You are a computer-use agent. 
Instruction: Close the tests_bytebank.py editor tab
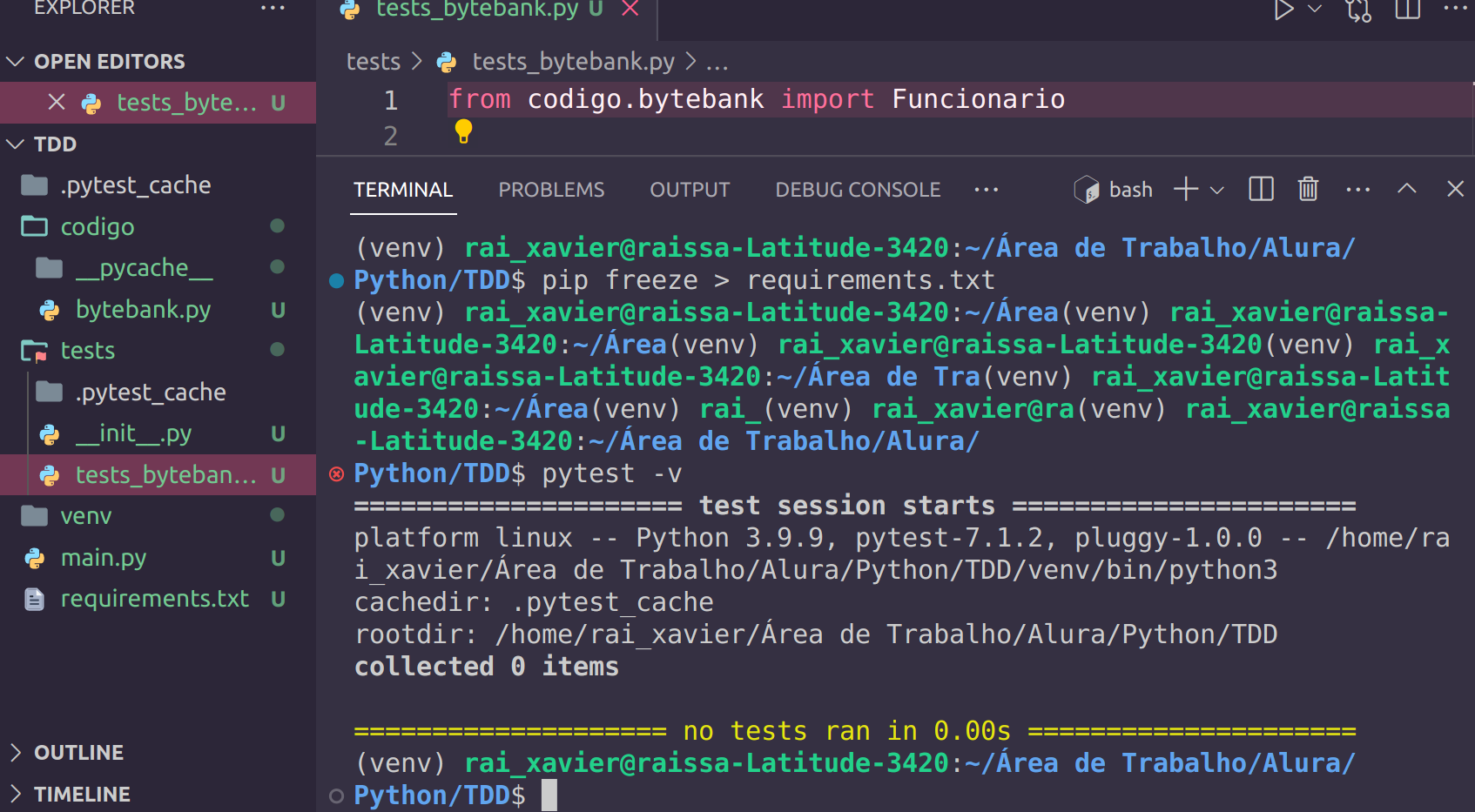[x=630, y=9]
